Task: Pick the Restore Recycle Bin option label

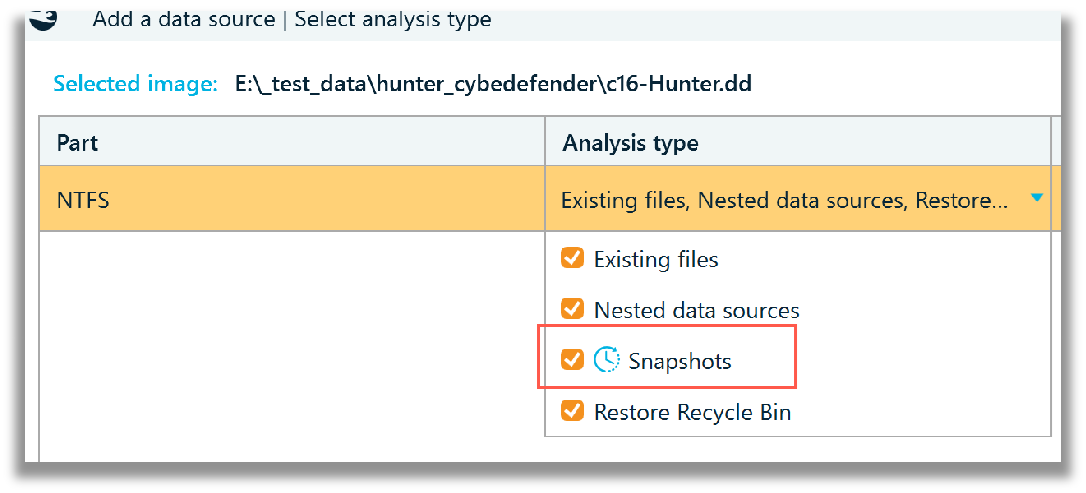Action: (693, 412)
